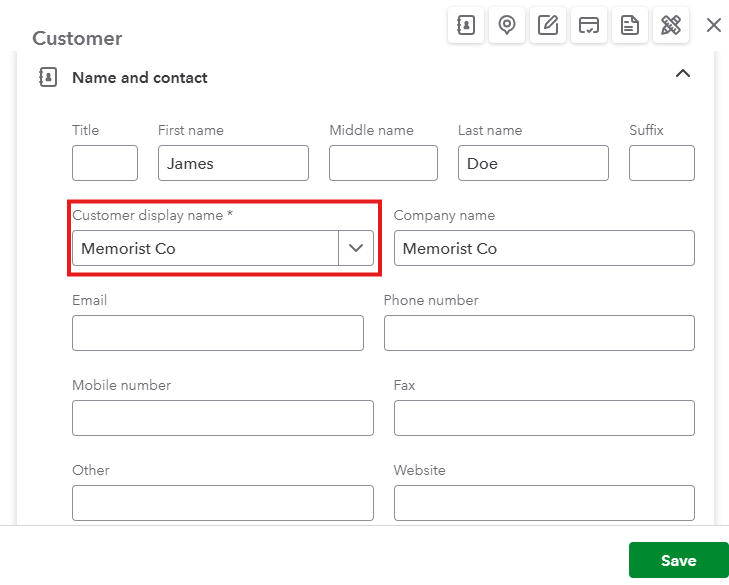
Task: Click the Title input field
Action: pos(105,163)
